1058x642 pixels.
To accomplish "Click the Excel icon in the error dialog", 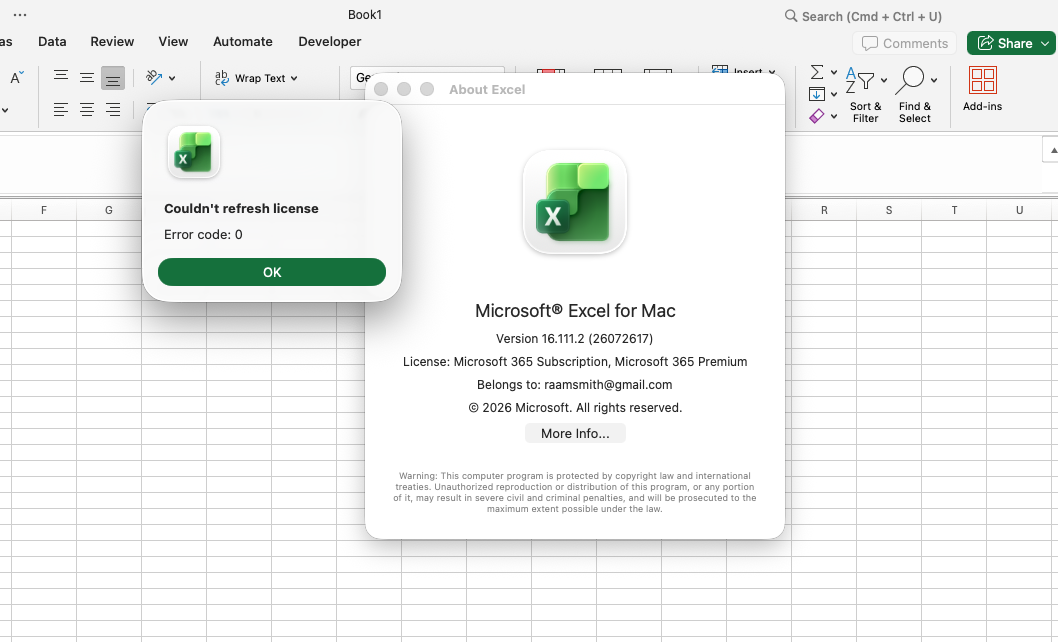I will click(x=194, y=152).
